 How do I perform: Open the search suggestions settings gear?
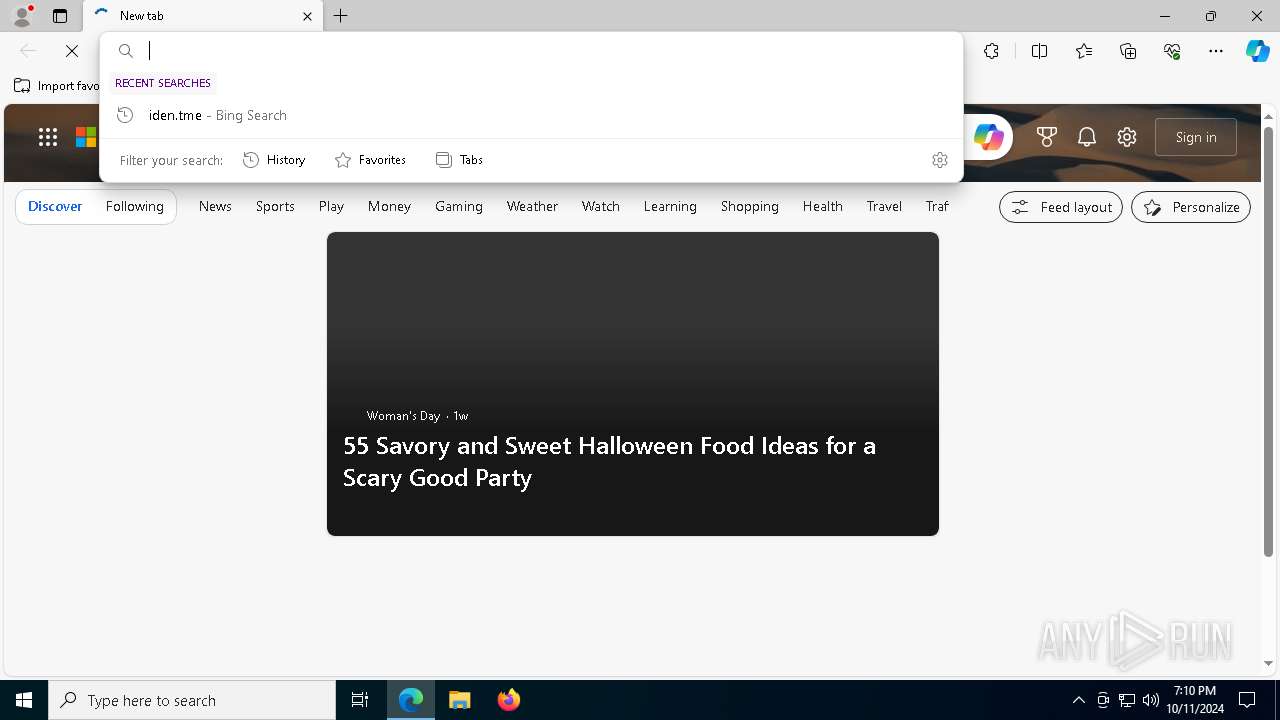point(940,160)
